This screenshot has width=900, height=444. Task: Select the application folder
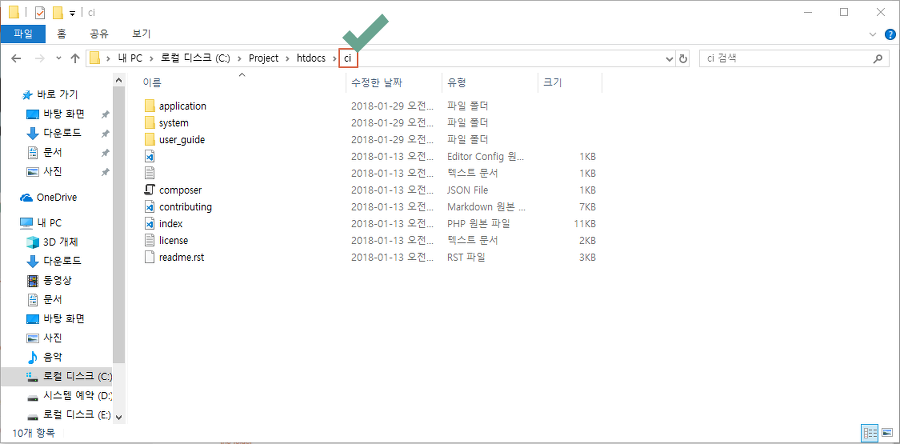coord(183,106)
